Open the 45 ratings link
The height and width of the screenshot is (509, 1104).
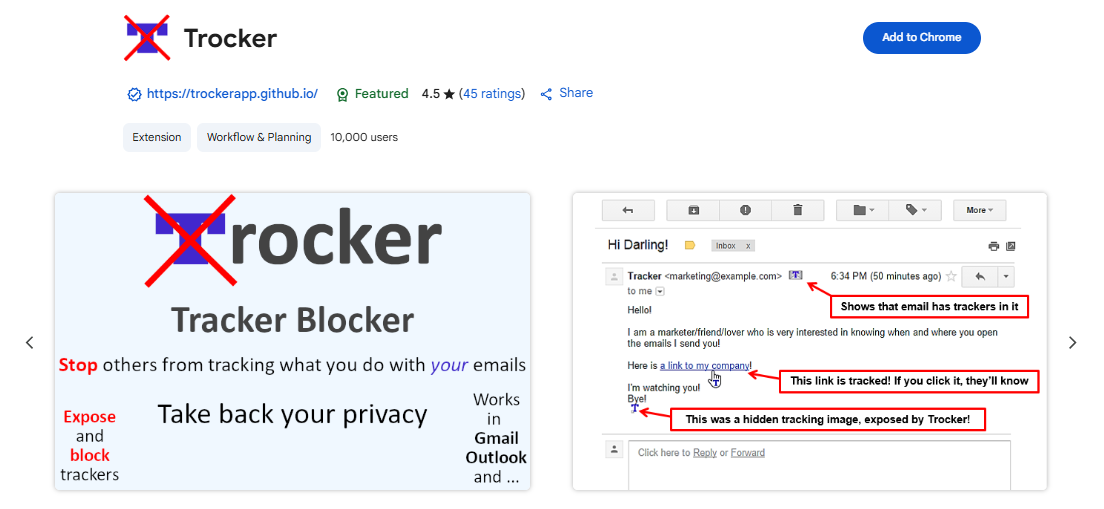coord(491,94)
